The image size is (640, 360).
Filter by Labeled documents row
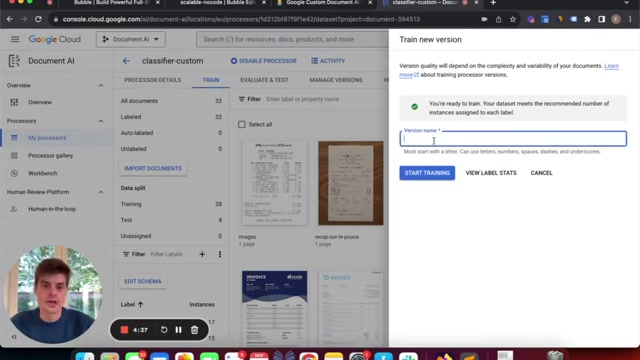171,117
